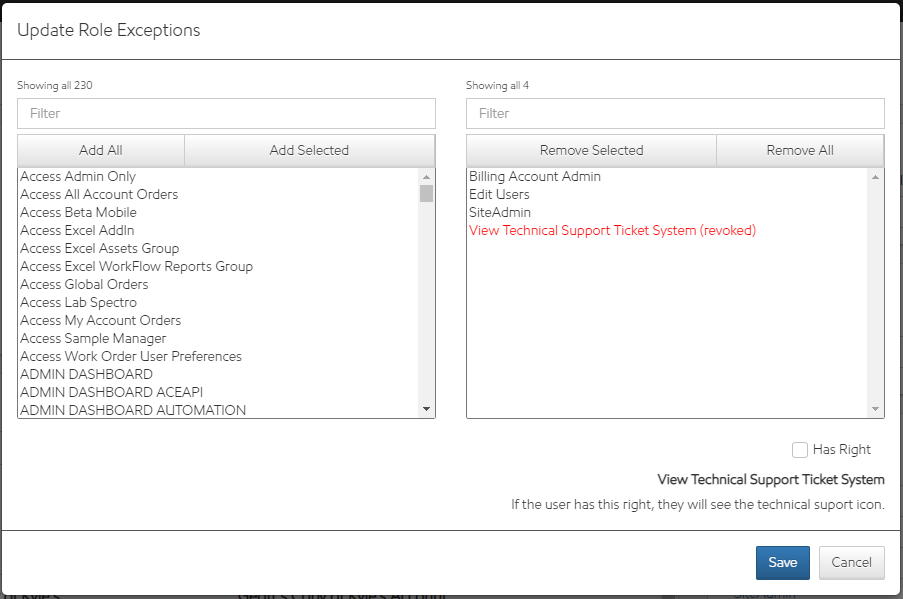Select Billing Account Admin in assigned list
The image size is (903, 599).
(x=534, y=176)
